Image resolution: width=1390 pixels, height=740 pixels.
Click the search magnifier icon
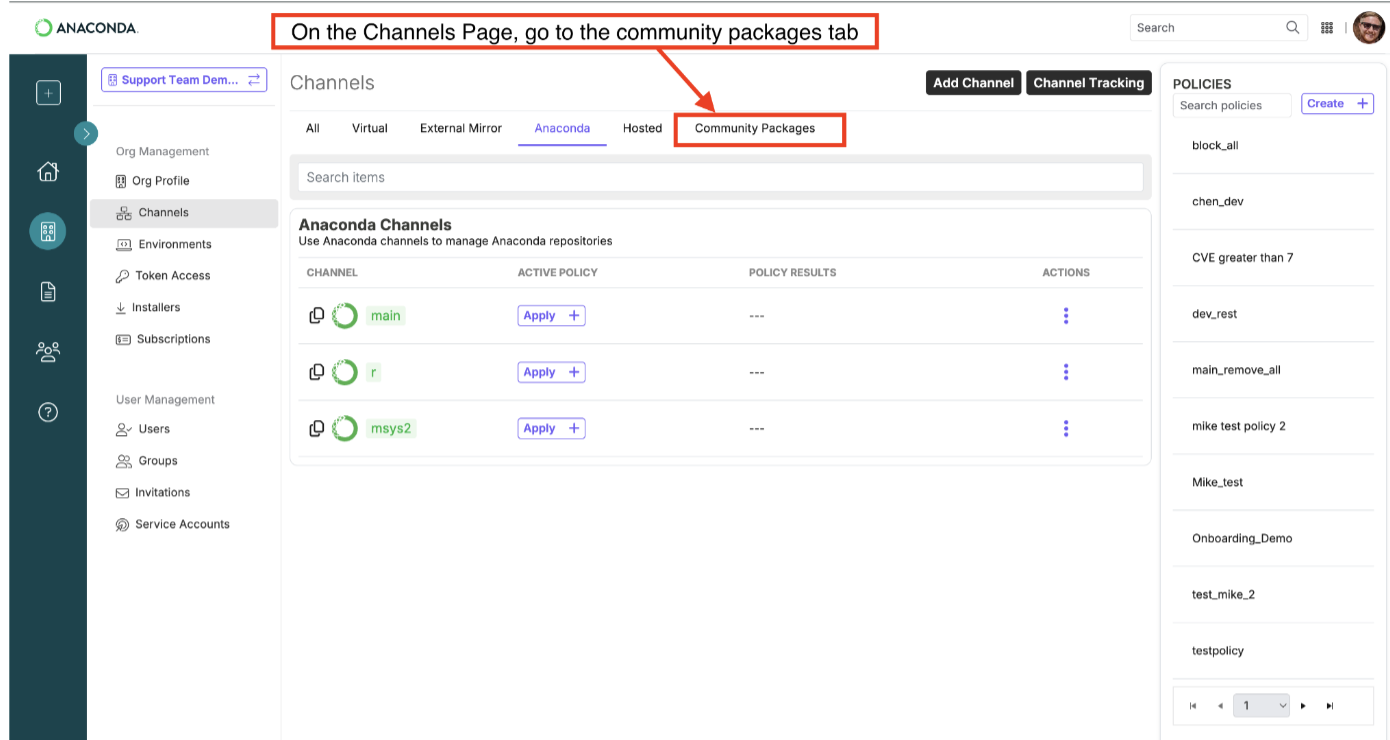coord(1292,27)
